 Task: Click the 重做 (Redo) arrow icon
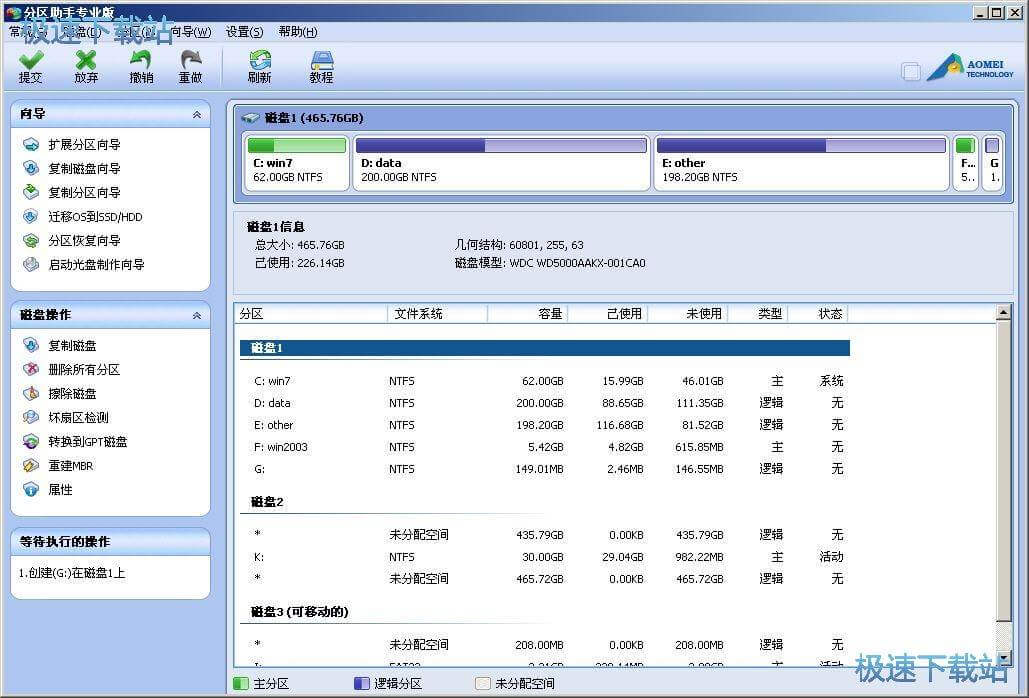pos(190,60)
